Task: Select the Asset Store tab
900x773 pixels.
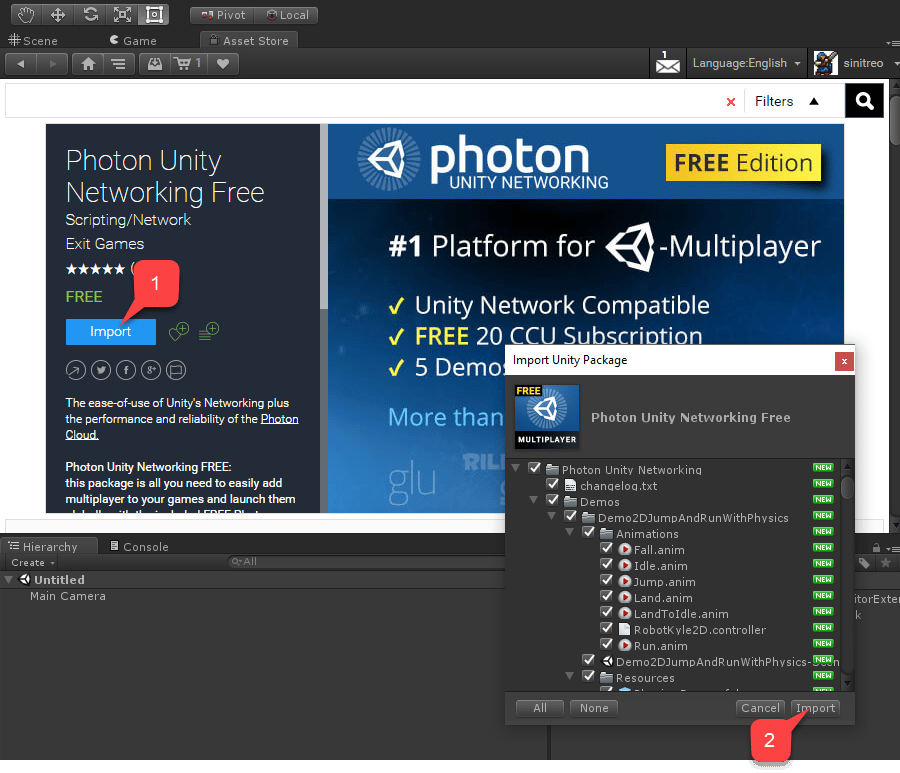Action: click(249, 41)
